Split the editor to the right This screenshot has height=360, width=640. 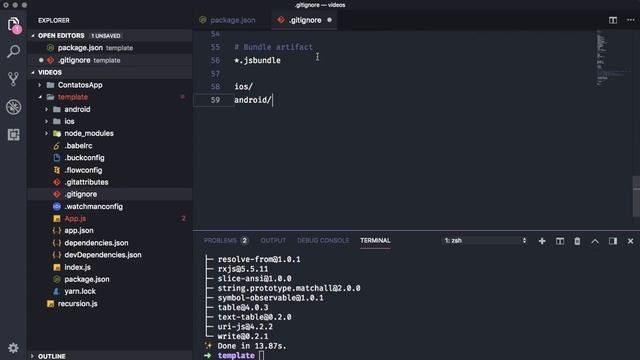click(613, 20)
